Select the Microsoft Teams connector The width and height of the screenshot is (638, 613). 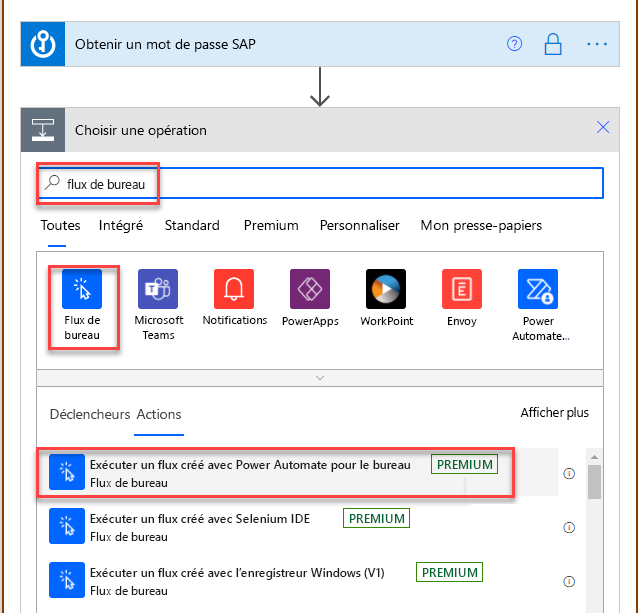[x=158, y=305]
